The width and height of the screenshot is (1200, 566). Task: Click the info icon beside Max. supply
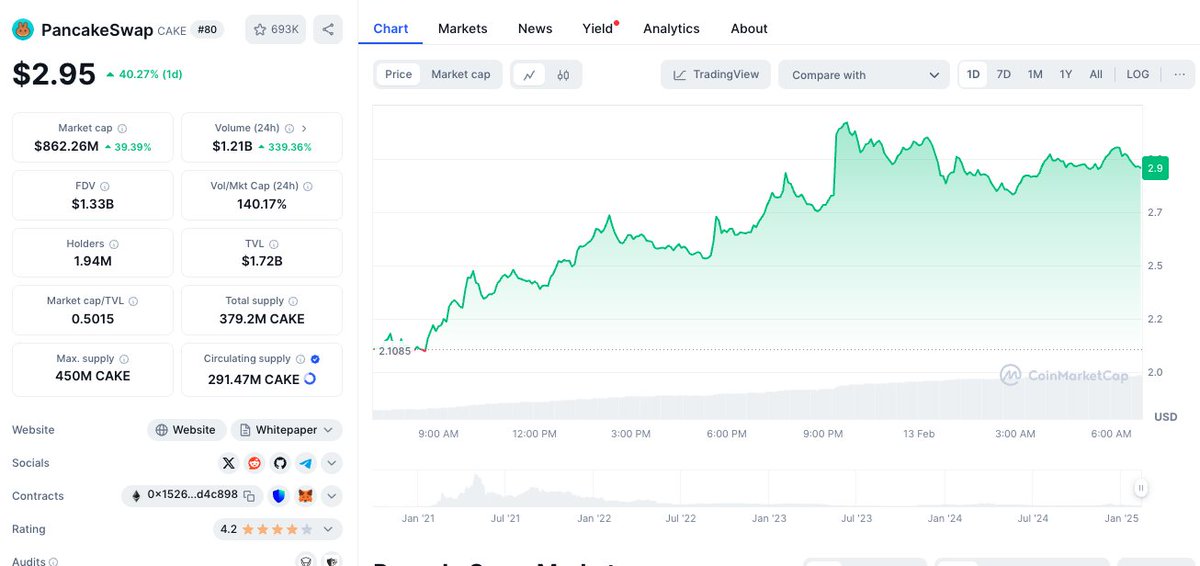pos(124,359)
